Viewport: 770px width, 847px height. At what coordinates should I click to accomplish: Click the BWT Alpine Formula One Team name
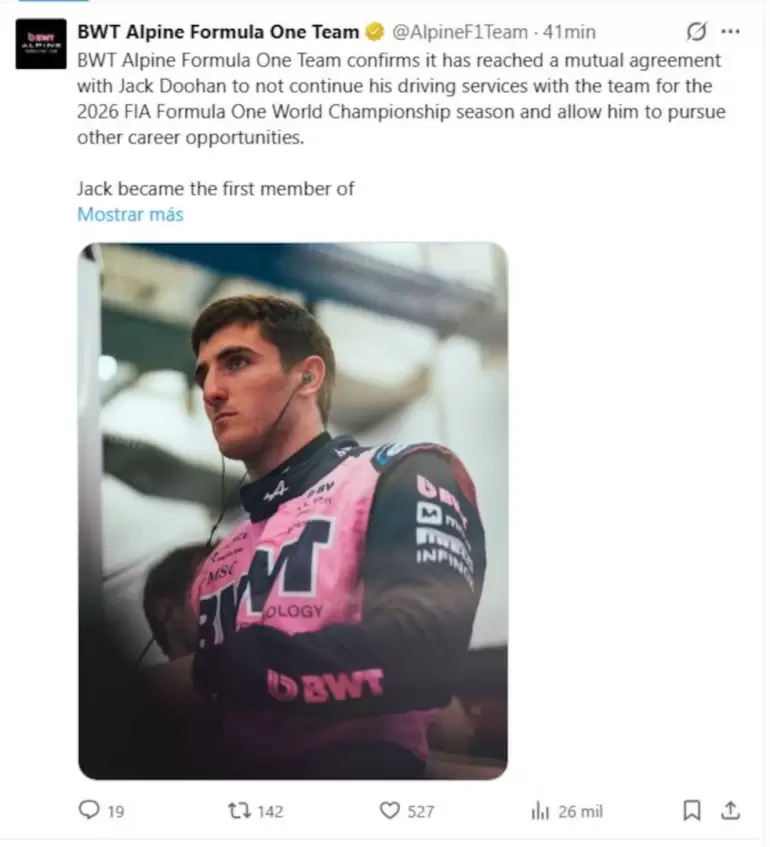point(218,32)
